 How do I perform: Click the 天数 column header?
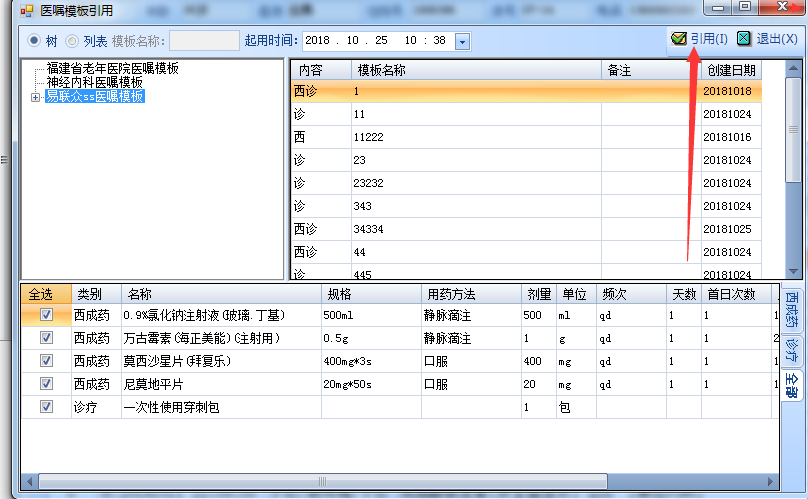pos(684,294)
